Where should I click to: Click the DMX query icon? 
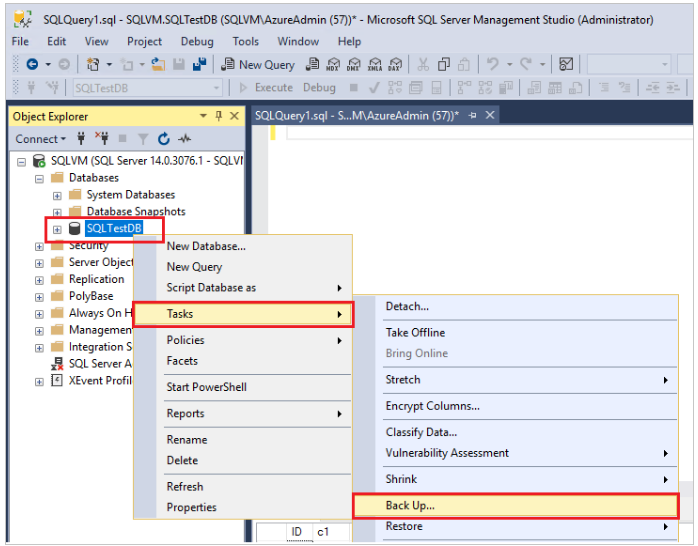pos(353,65)
